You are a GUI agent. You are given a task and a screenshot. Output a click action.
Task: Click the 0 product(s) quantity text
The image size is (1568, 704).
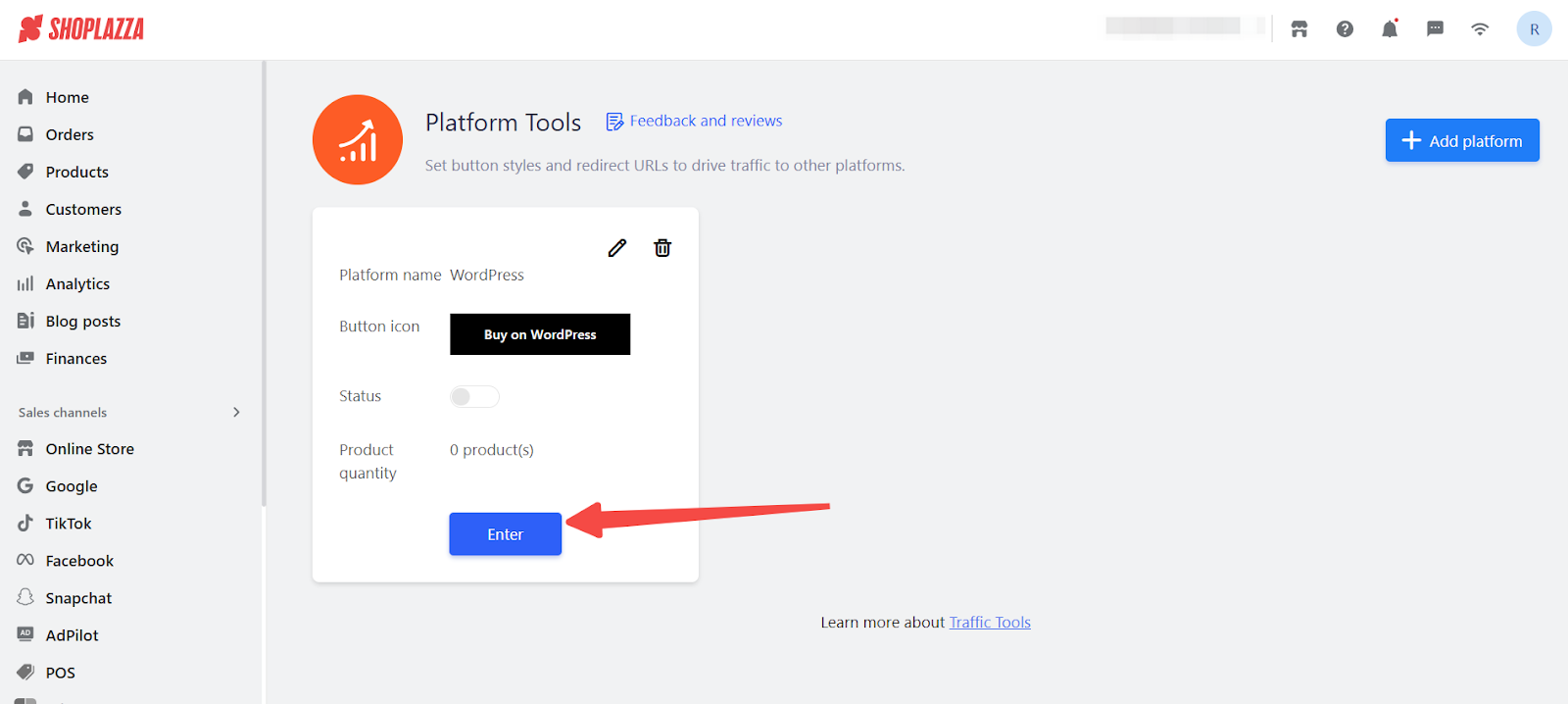point(492,449)
